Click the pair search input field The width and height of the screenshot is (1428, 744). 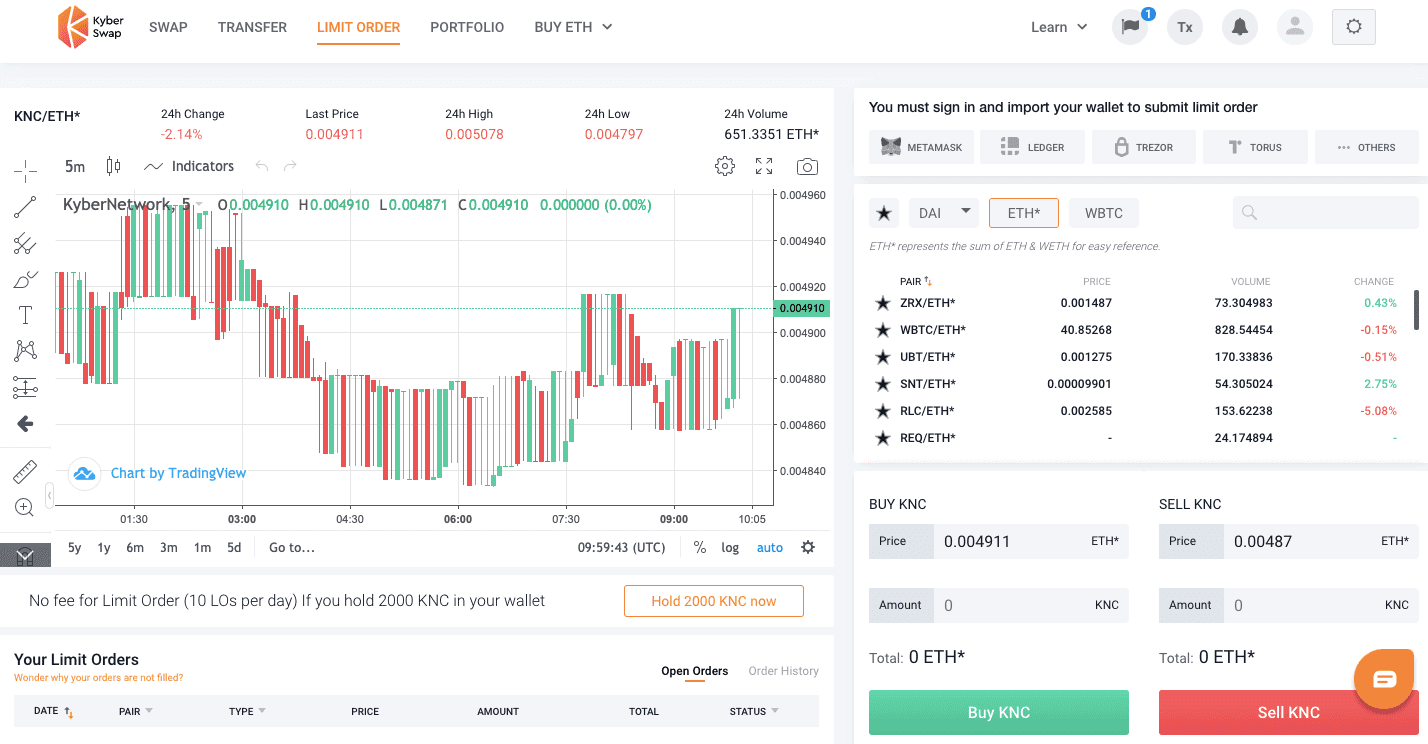(1326, 212)
